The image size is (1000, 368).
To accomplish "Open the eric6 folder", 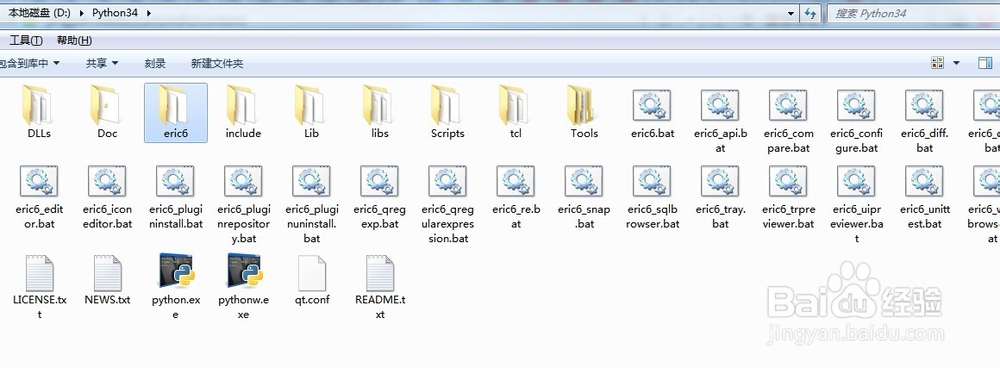I will click(x=175, y=113).
